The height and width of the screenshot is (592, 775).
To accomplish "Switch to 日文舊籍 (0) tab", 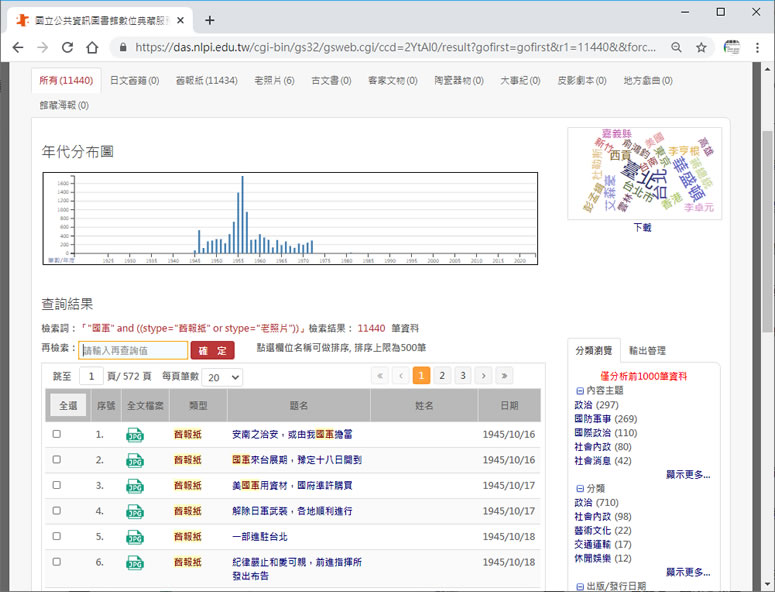I will (134, 81).
